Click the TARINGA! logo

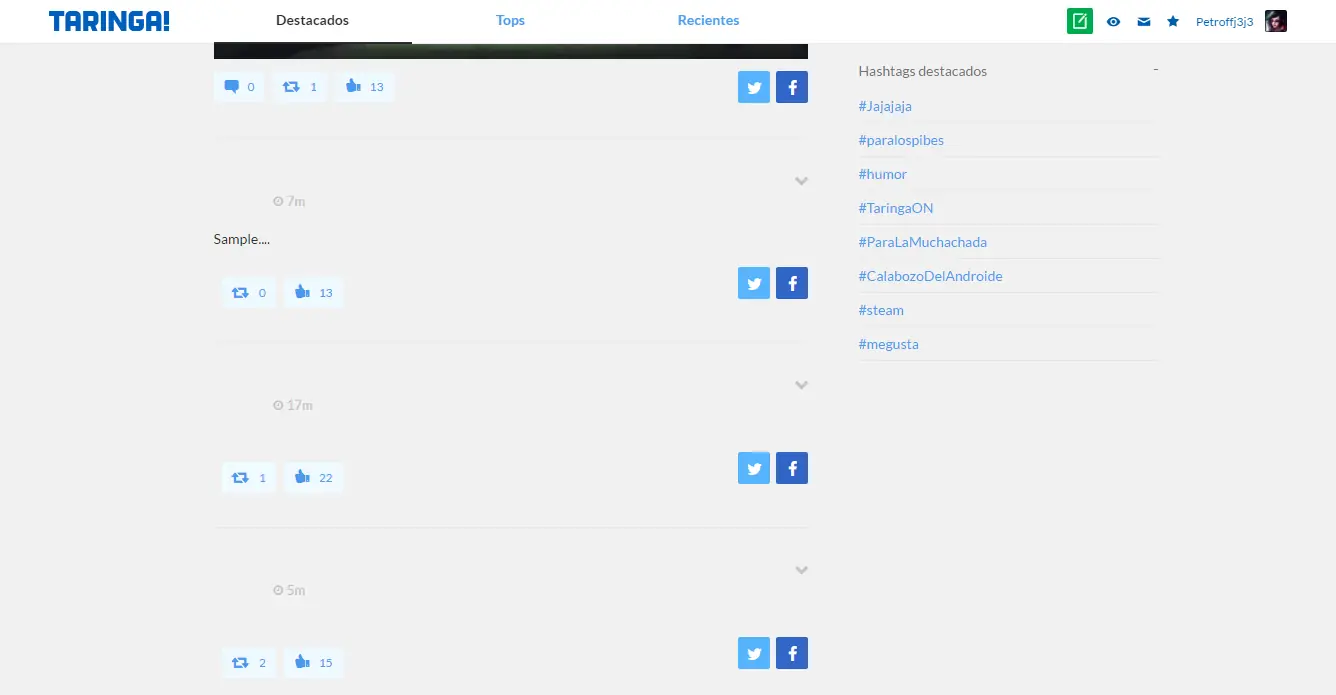click(x=109, y=21)
